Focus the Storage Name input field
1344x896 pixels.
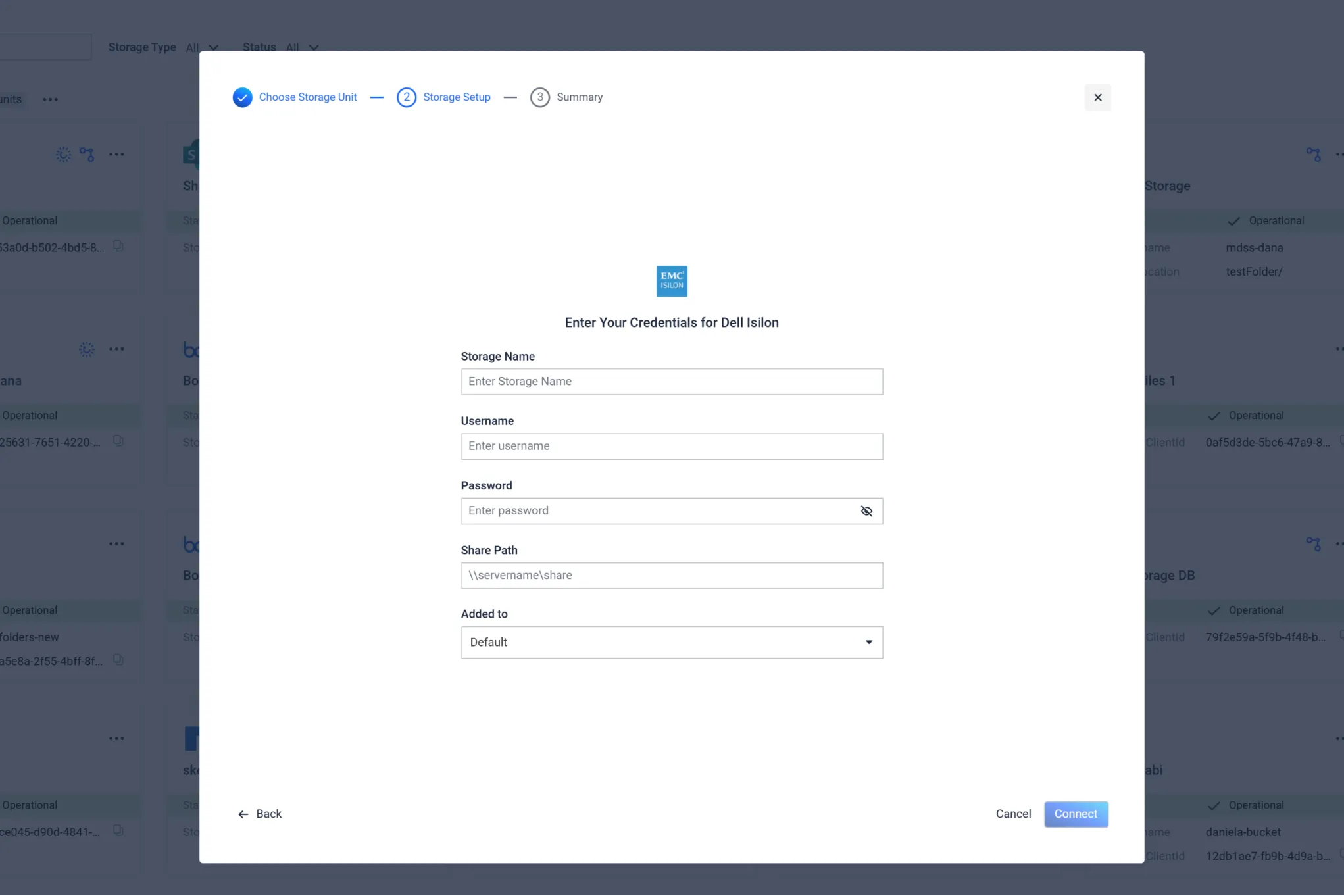point(671,382)
